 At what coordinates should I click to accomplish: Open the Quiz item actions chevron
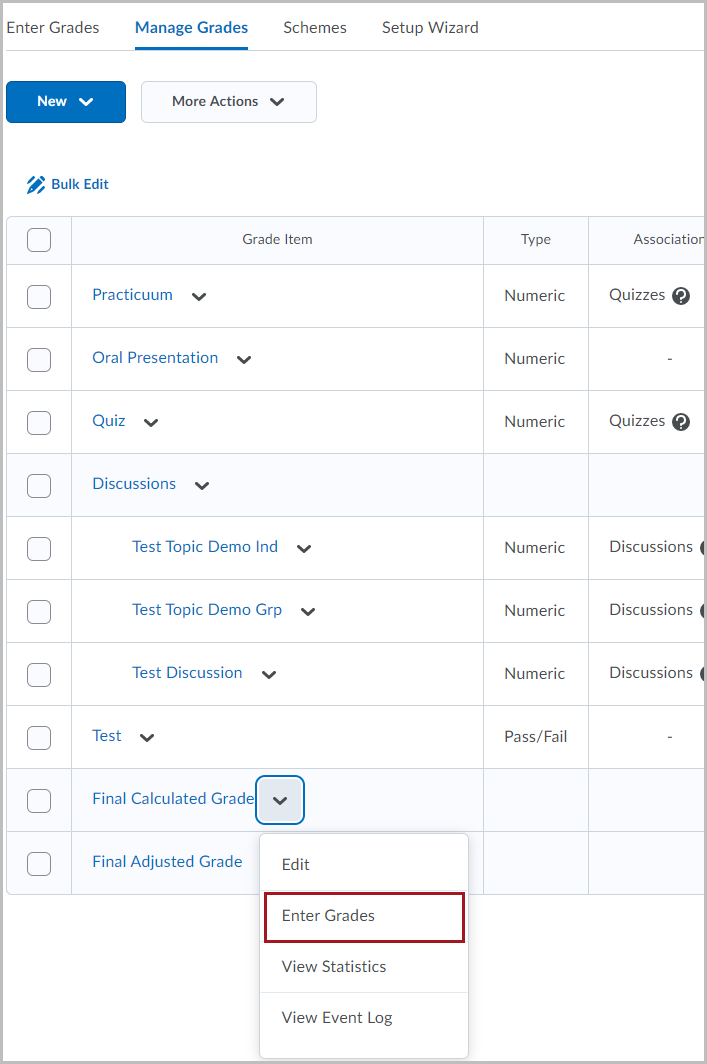(151, 423)
